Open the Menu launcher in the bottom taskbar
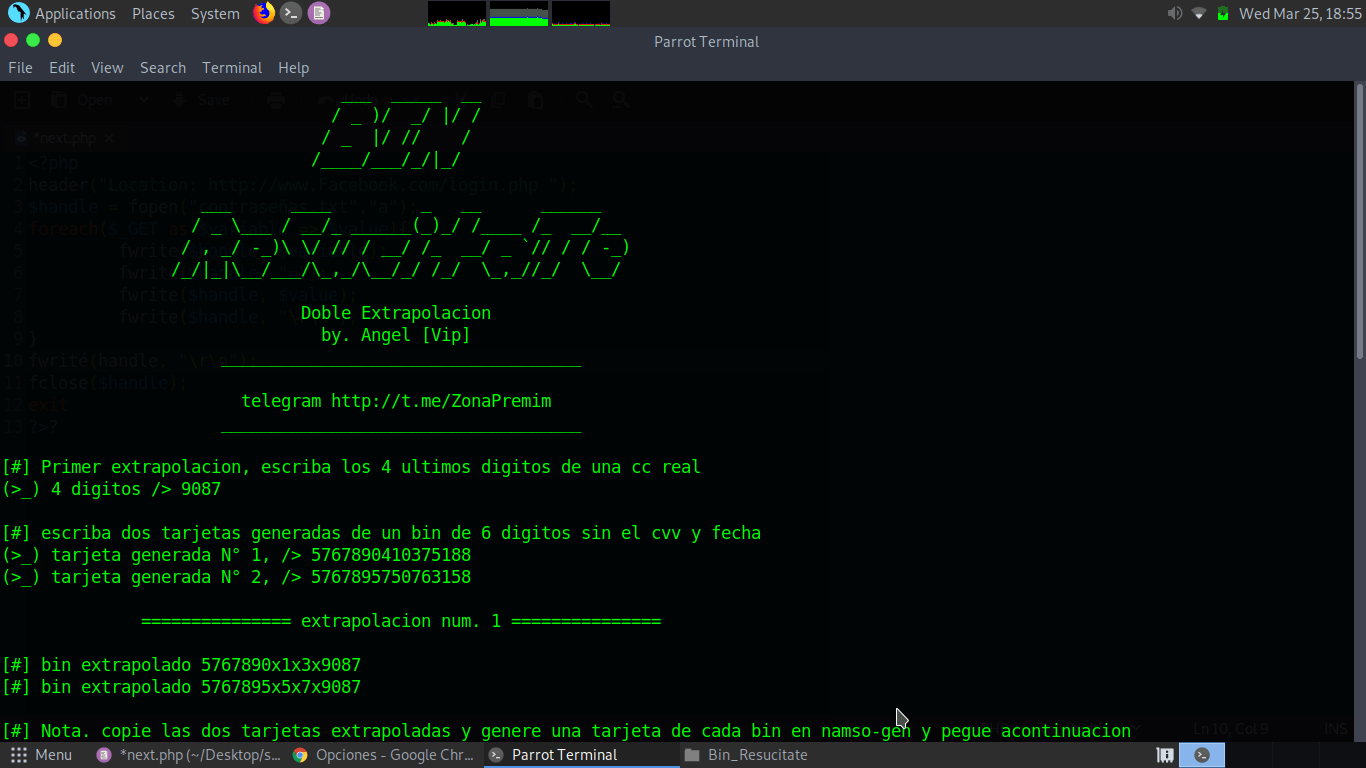The image size is (1366, 768). coord(41,754)
